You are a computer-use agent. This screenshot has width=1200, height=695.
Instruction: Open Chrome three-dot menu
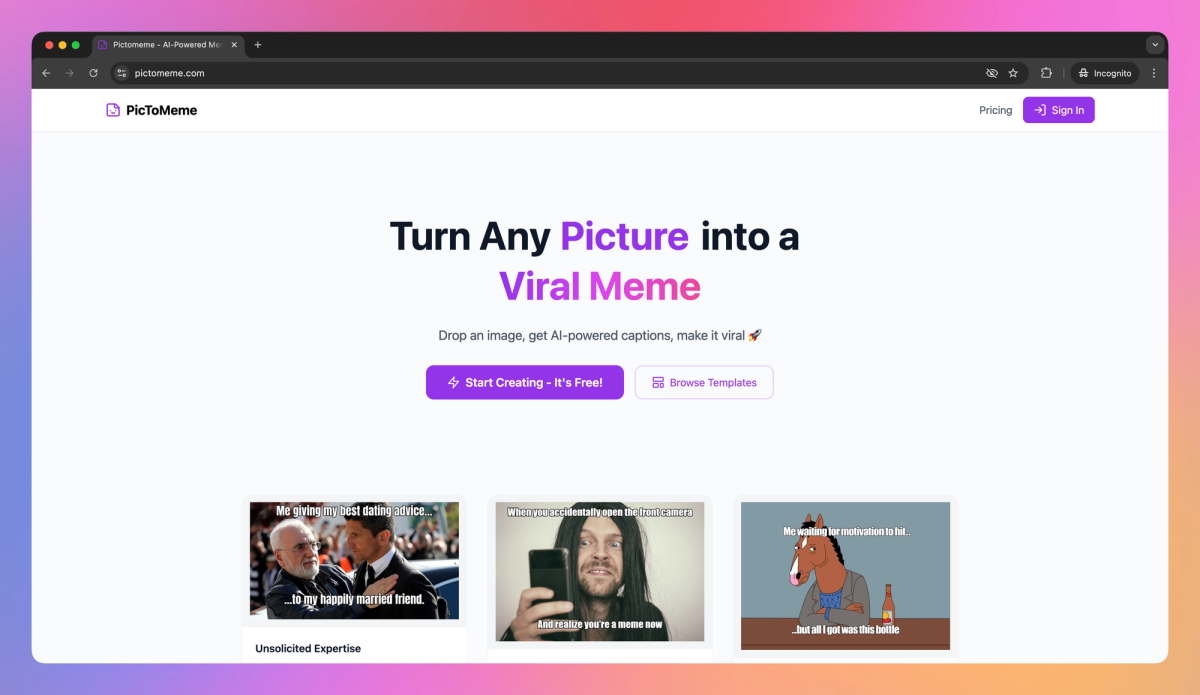point(1154,73)
